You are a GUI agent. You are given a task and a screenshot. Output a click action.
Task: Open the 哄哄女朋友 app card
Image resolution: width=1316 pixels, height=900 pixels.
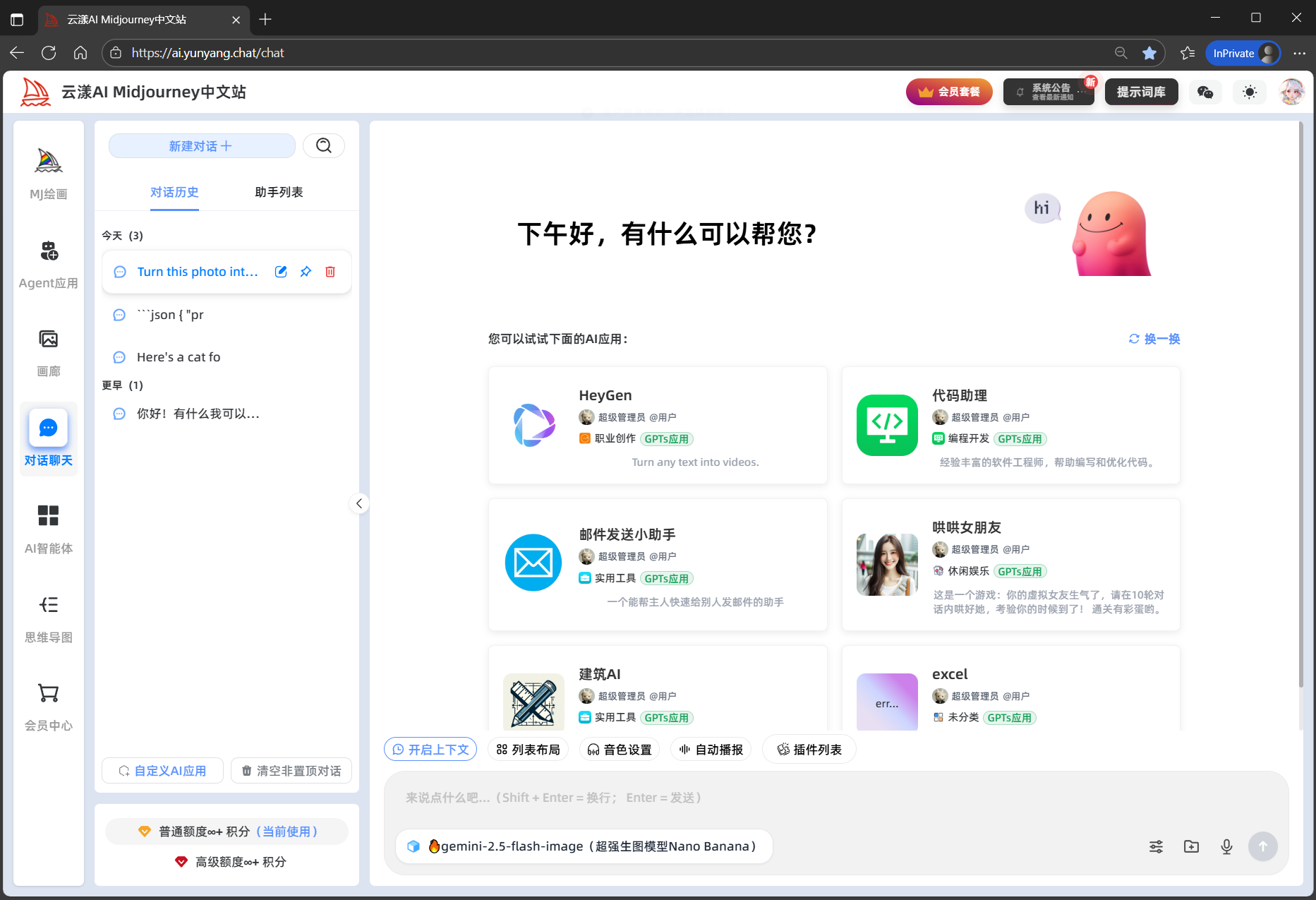(1010, 565)
